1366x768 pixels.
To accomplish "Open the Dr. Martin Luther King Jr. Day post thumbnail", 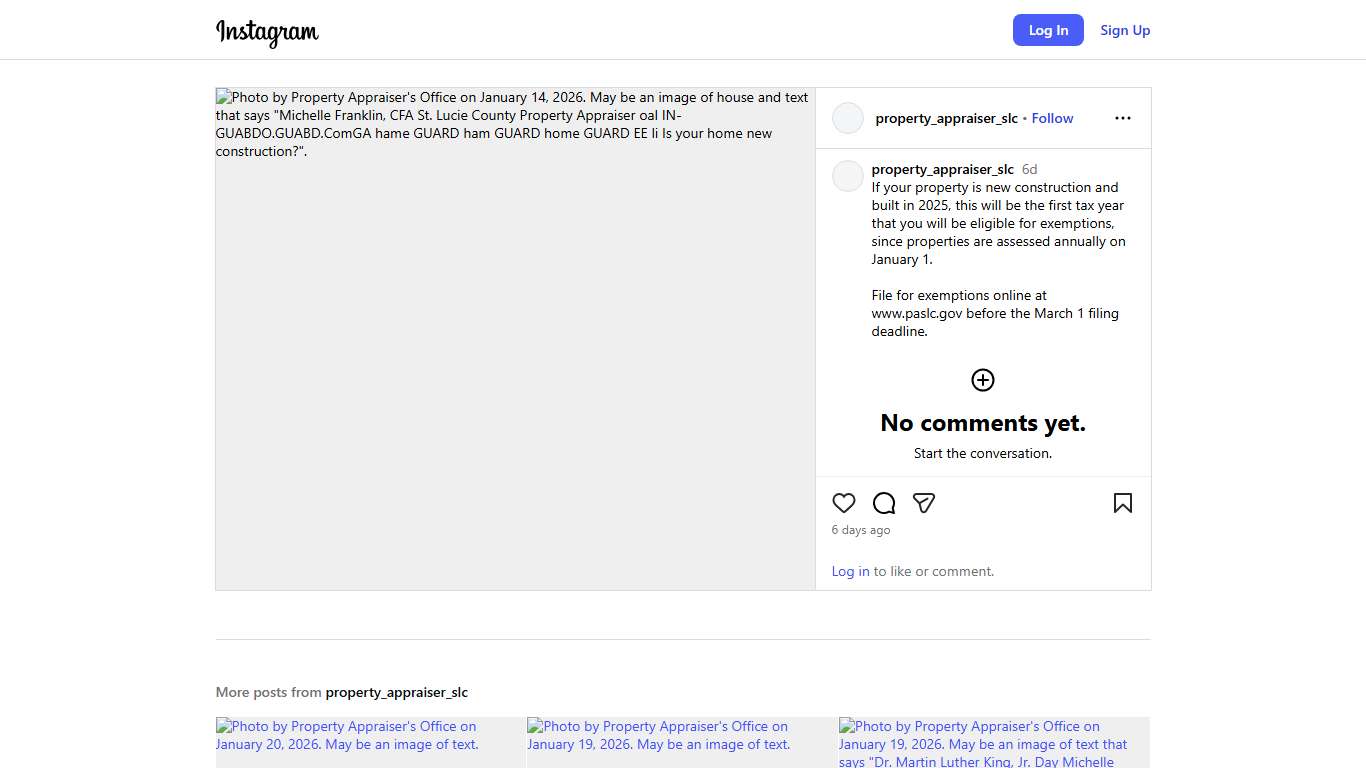I will (x=994, y=742).
